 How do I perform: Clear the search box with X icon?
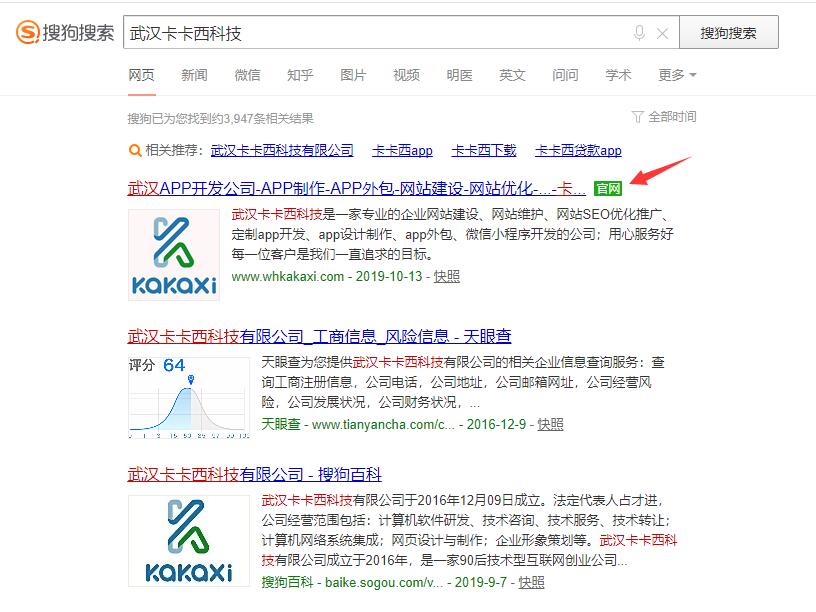coord(662,34)
